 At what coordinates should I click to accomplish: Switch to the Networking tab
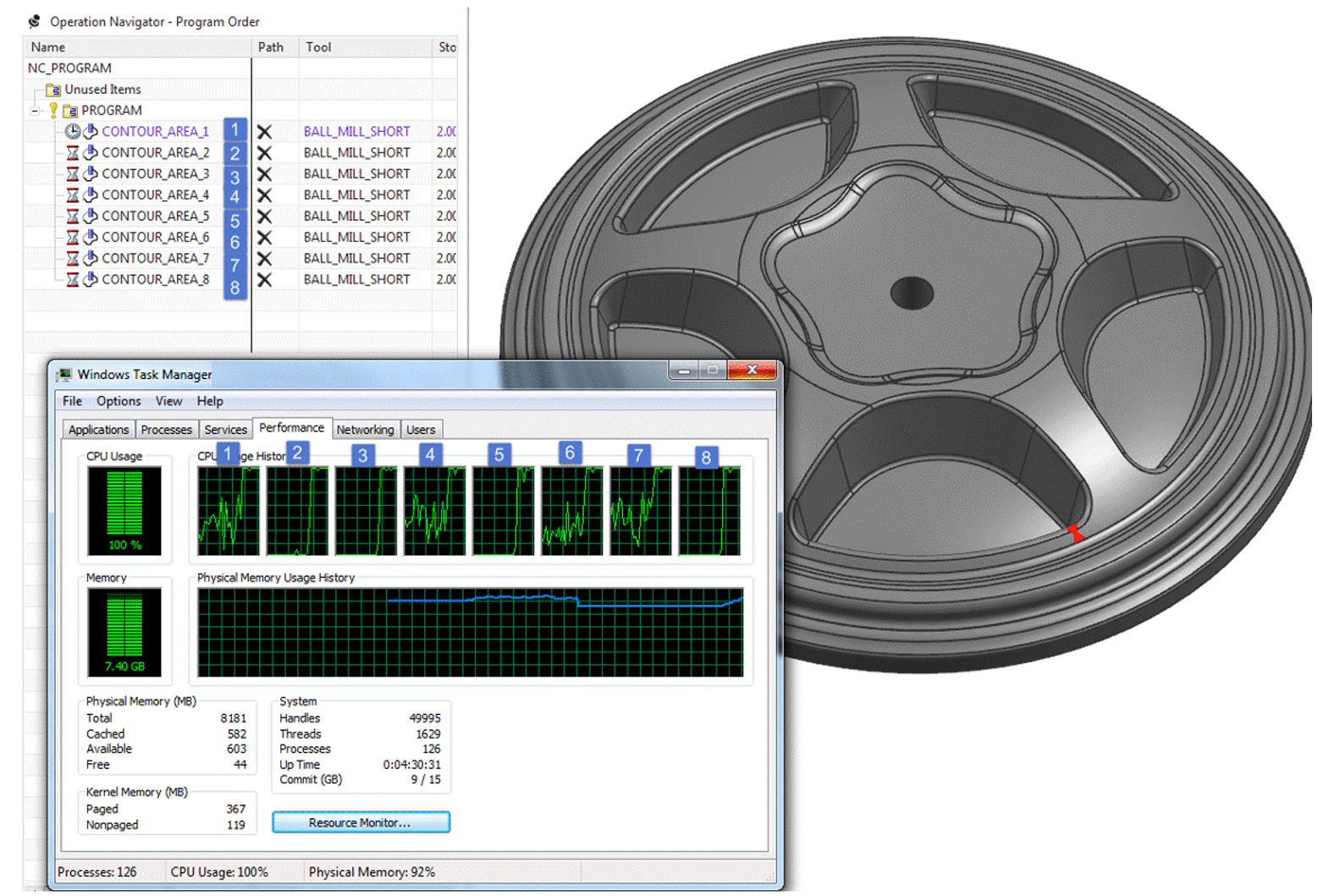[365, 430]
